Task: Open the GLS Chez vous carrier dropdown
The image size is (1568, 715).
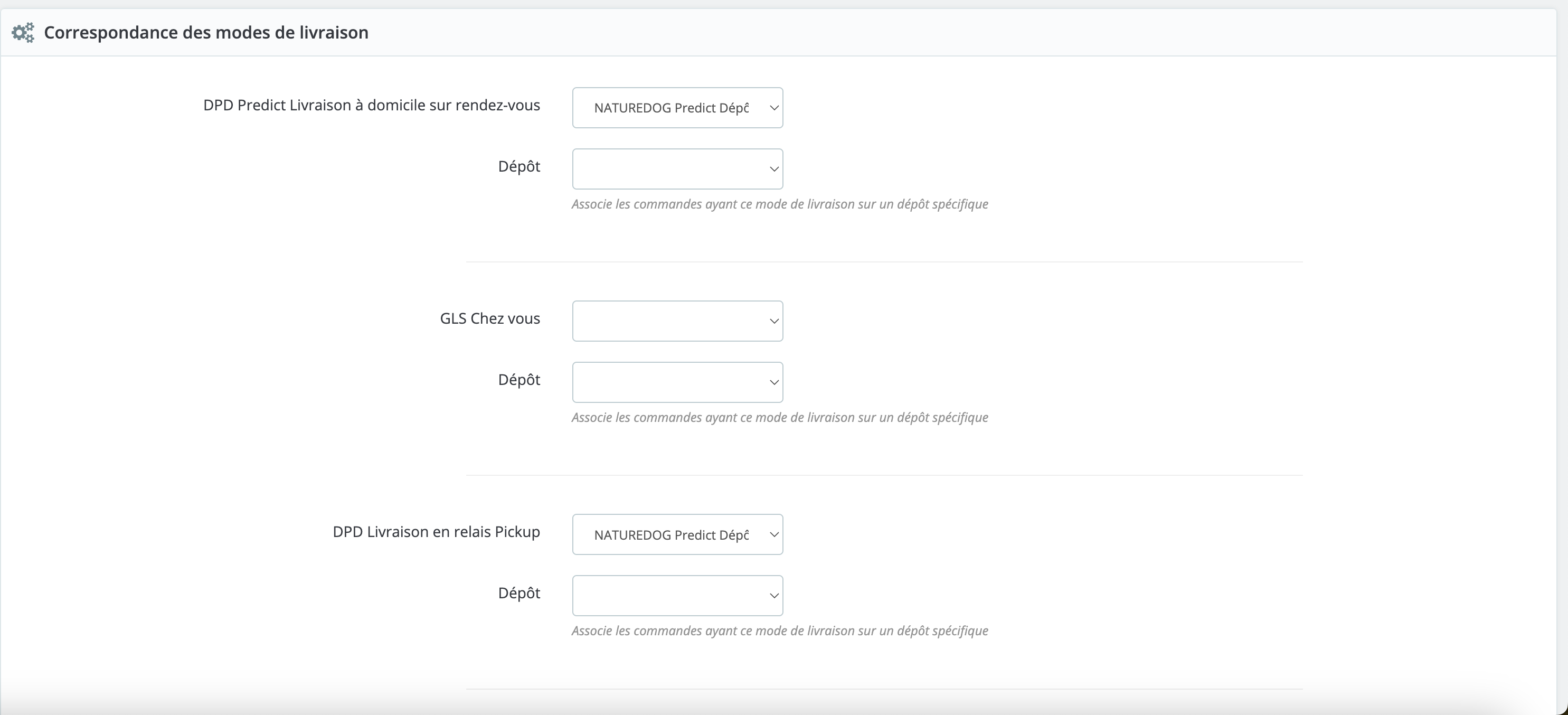Action: (677, 321)
